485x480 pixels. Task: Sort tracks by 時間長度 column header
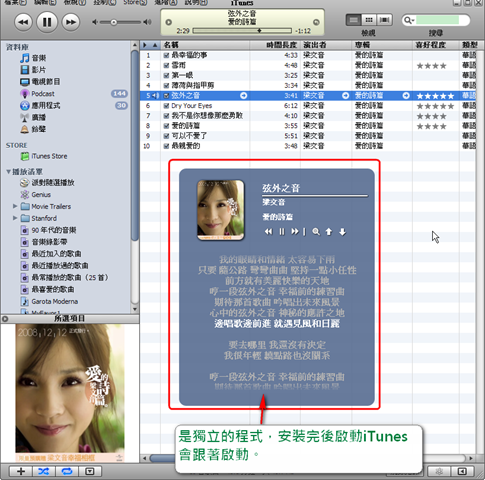click(275, 45)
